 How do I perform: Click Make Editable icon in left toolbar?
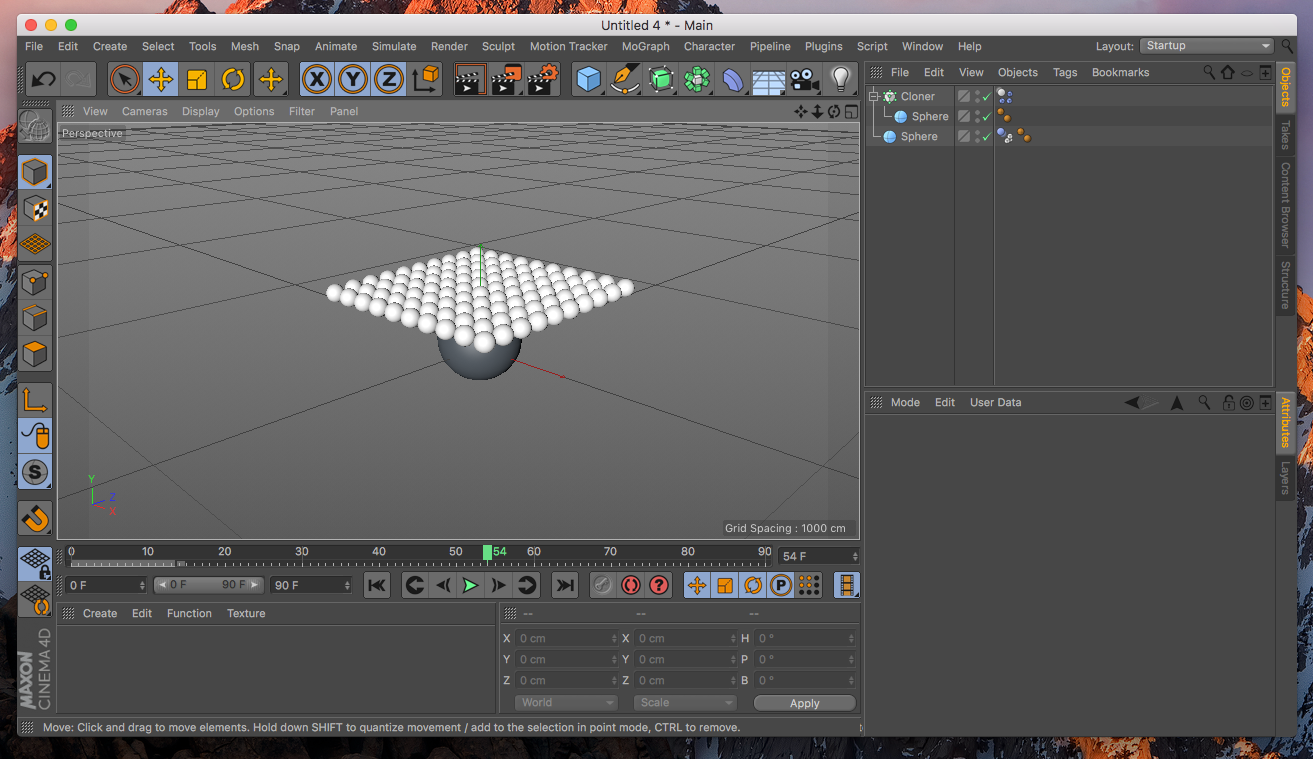[35, 128]
